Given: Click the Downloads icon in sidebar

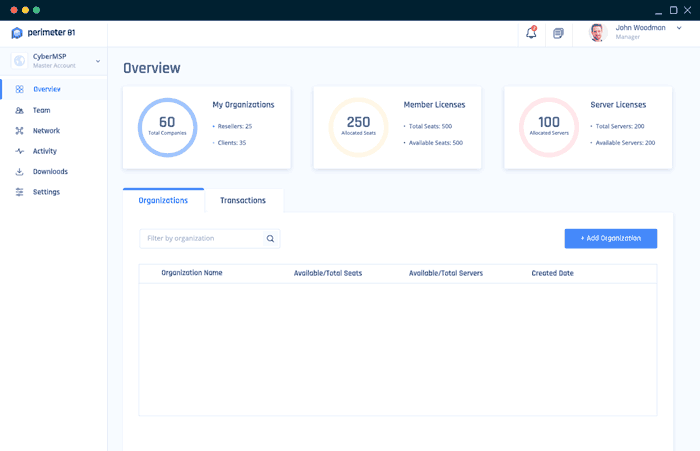Looking at the screenshot, I should pyautogui.click(x=20, y=172).
